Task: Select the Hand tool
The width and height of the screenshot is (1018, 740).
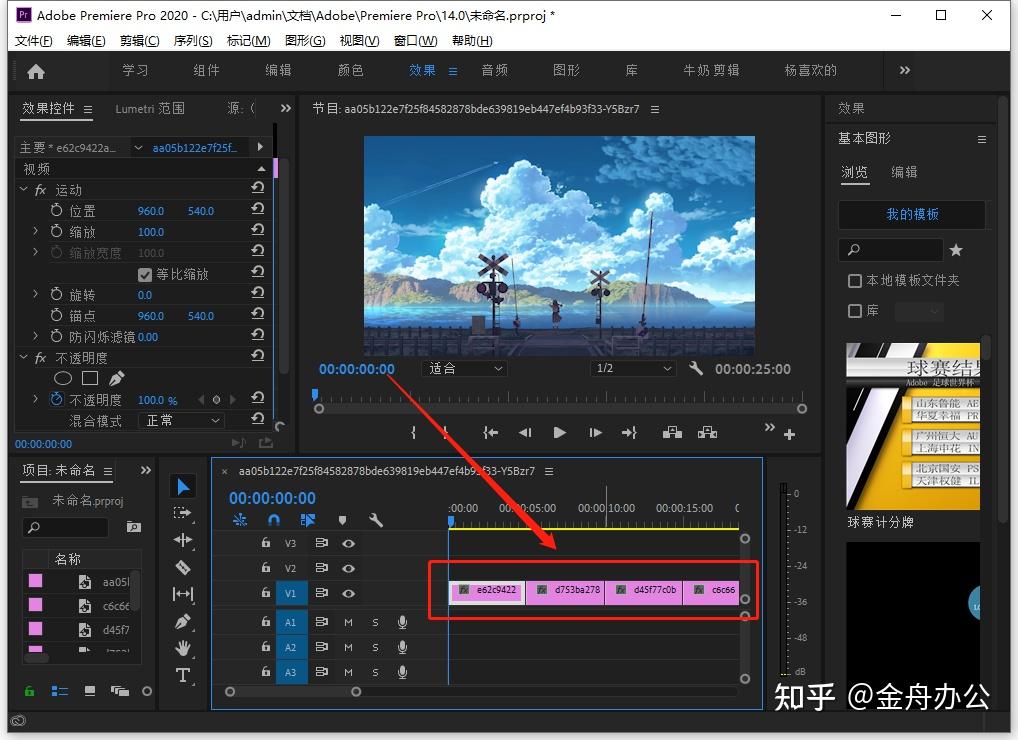Action: (x=183, y=648)
